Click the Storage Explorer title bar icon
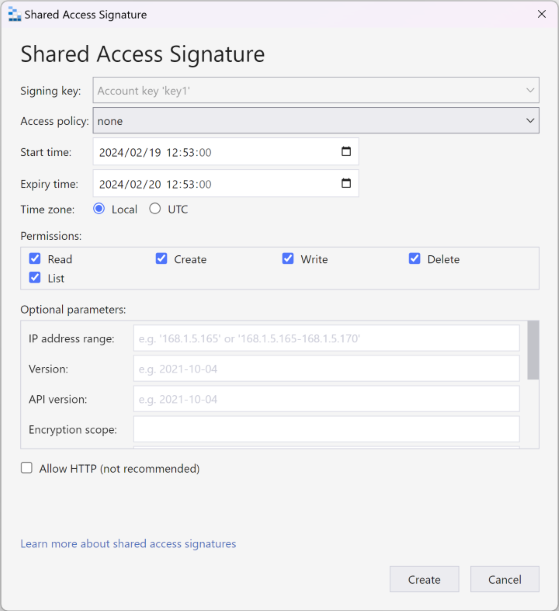Screen dimensions: 559x611 click(14, 14)
